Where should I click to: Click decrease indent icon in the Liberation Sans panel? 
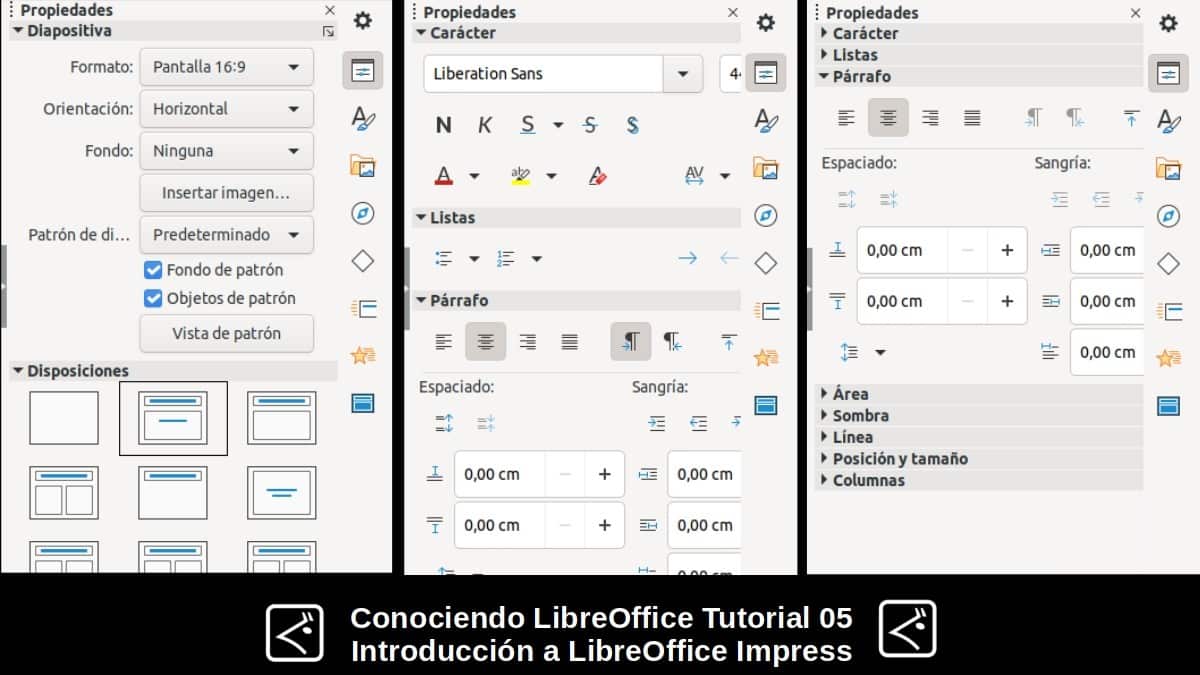click(699, 423)
